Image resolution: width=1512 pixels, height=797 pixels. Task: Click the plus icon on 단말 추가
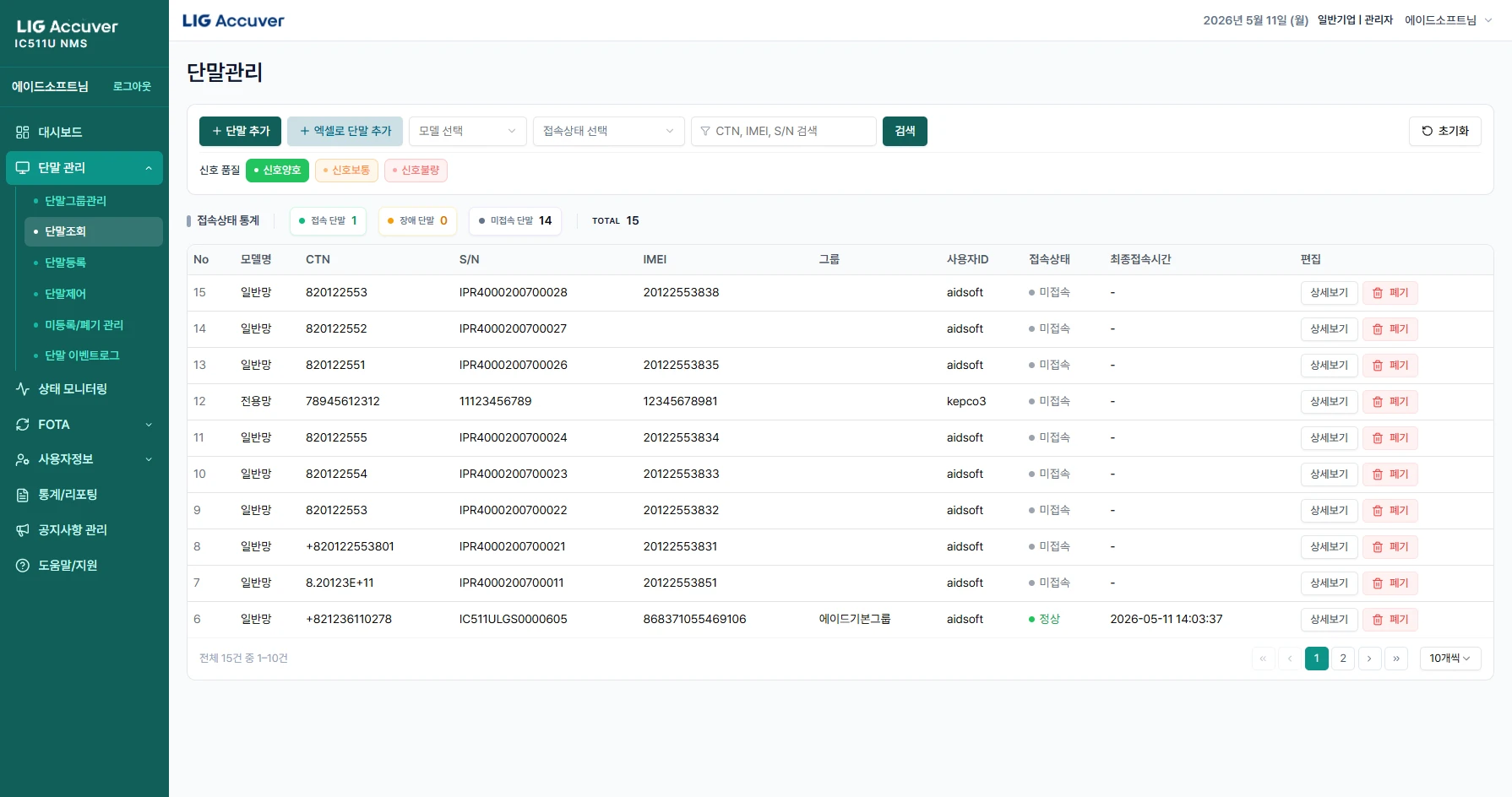(x=217, y=131)
